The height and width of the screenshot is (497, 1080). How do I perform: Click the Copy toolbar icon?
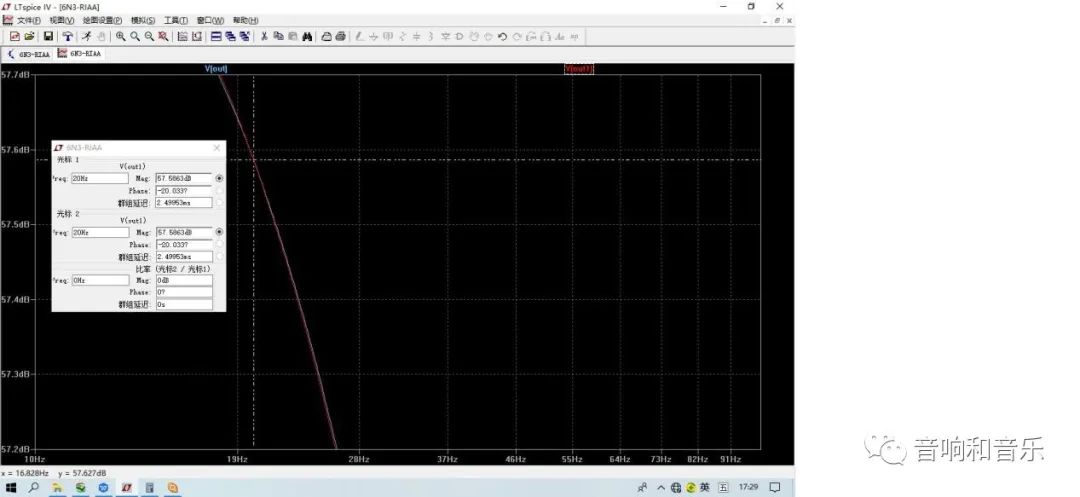click(278, 36)
